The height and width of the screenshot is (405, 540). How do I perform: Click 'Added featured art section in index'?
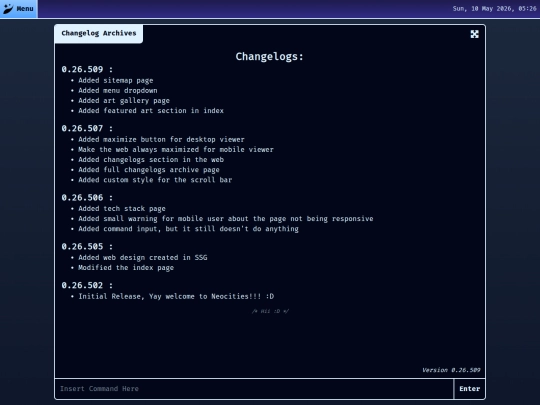point(151,111)
